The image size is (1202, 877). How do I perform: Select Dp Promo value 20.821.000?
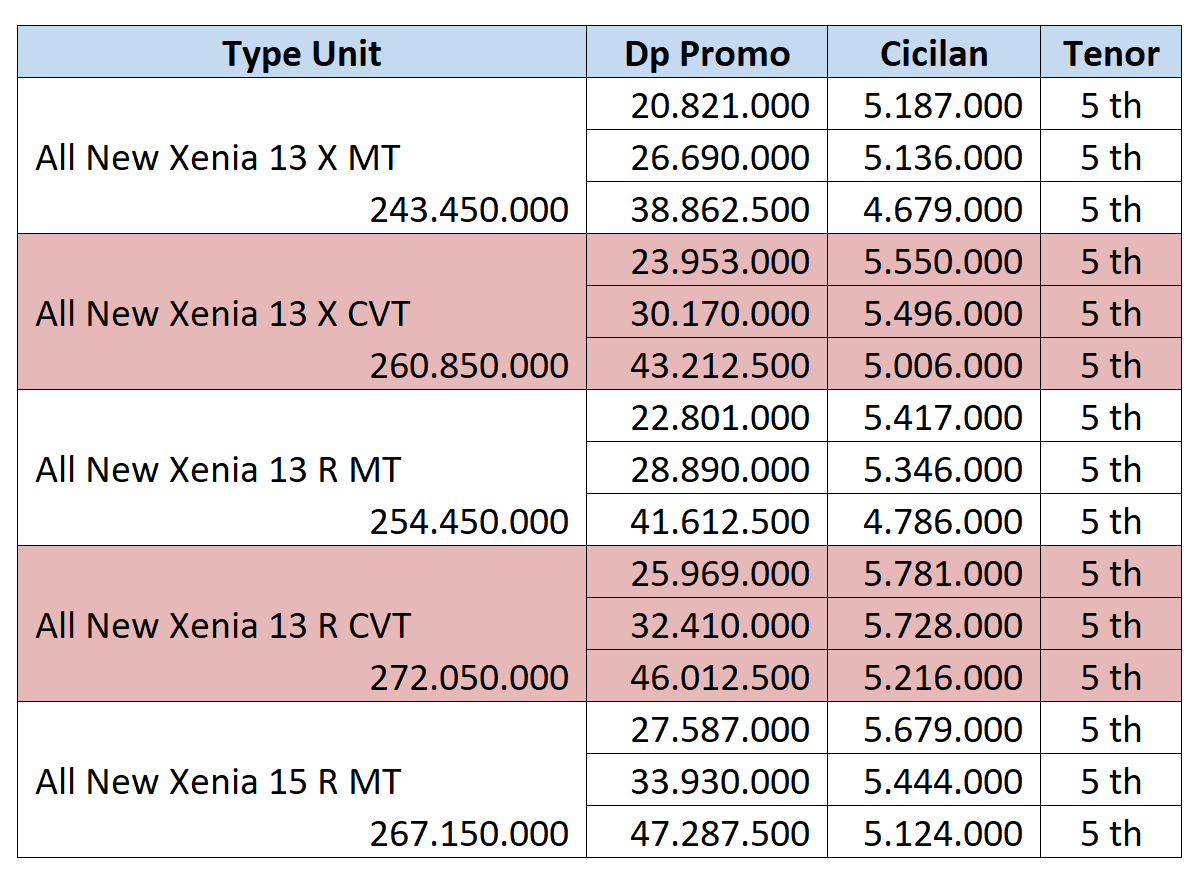[x=719, y=106]
